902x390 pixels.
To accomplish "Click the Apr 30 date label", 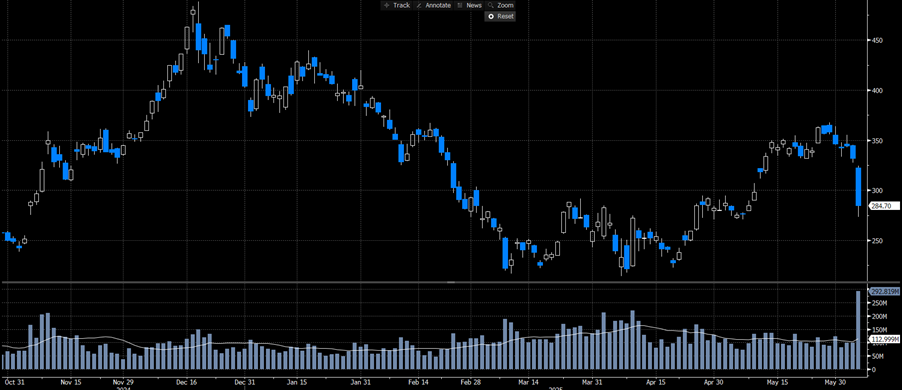I will tap(714, 381).
